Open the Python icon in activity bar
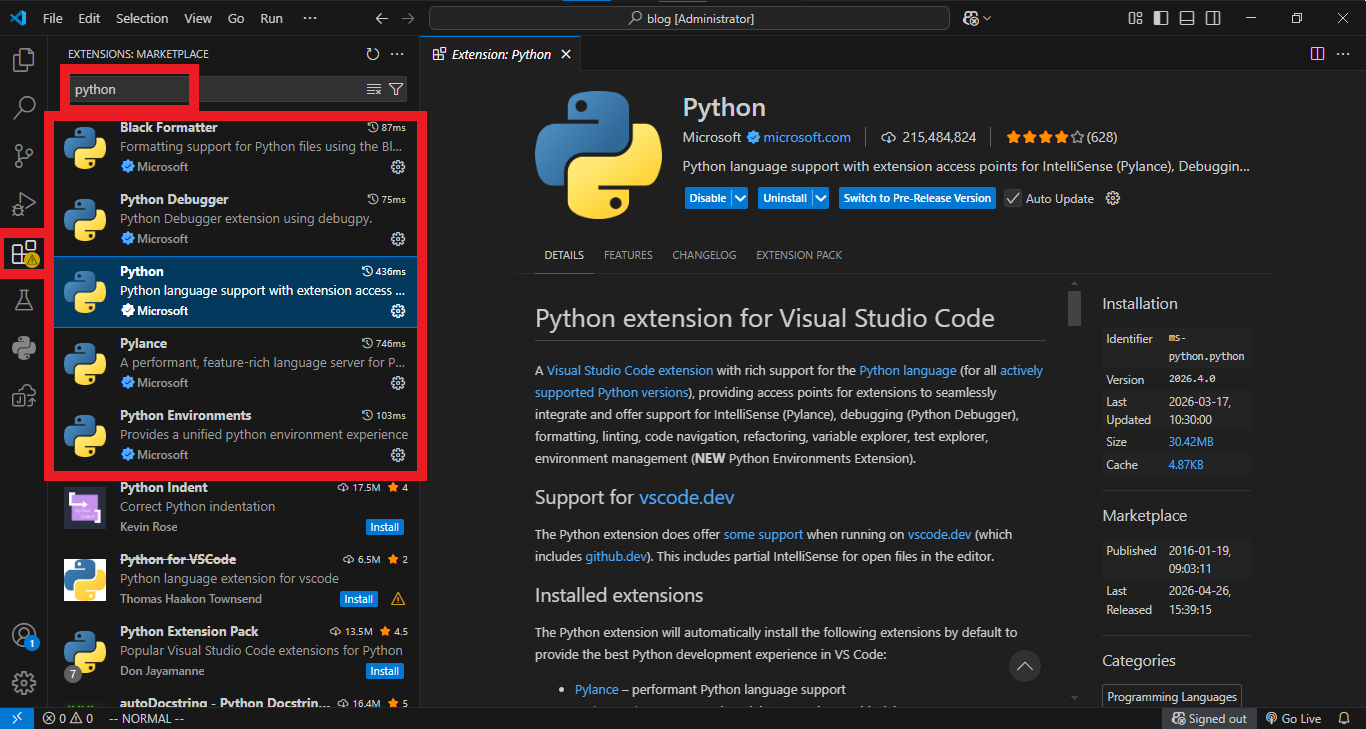 (x=23, y=347)
